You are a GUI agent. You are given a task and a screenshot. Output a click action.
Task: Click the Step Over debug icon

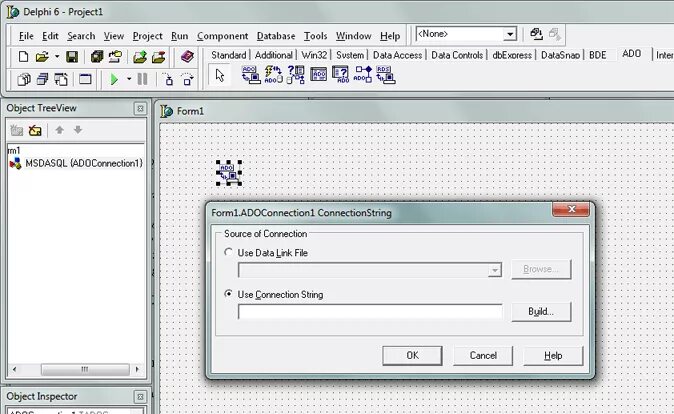point(187,80)
